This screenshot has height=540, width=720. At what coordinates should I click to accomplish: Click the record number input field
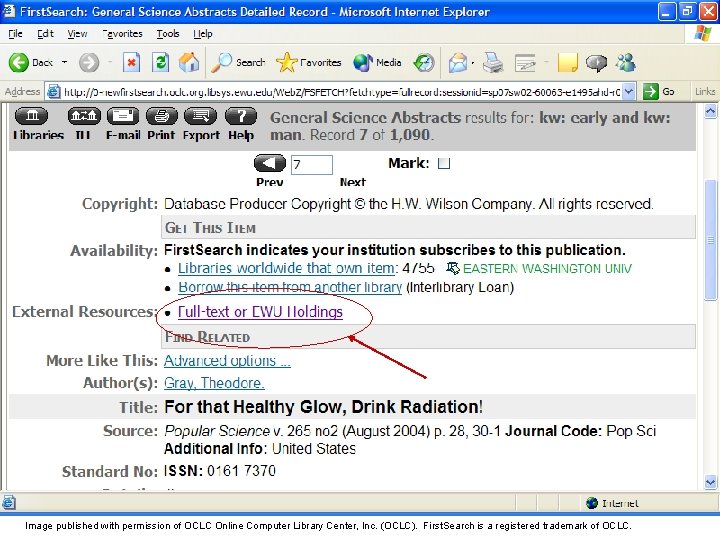click(311, 164)
